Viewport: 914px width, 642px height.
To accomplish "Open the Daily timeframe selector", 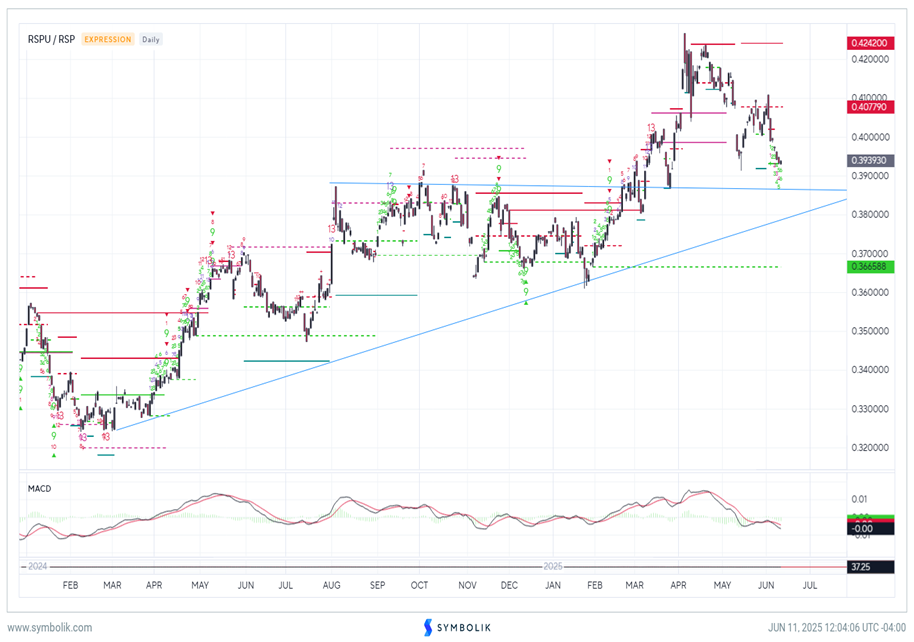I will 150,39.
